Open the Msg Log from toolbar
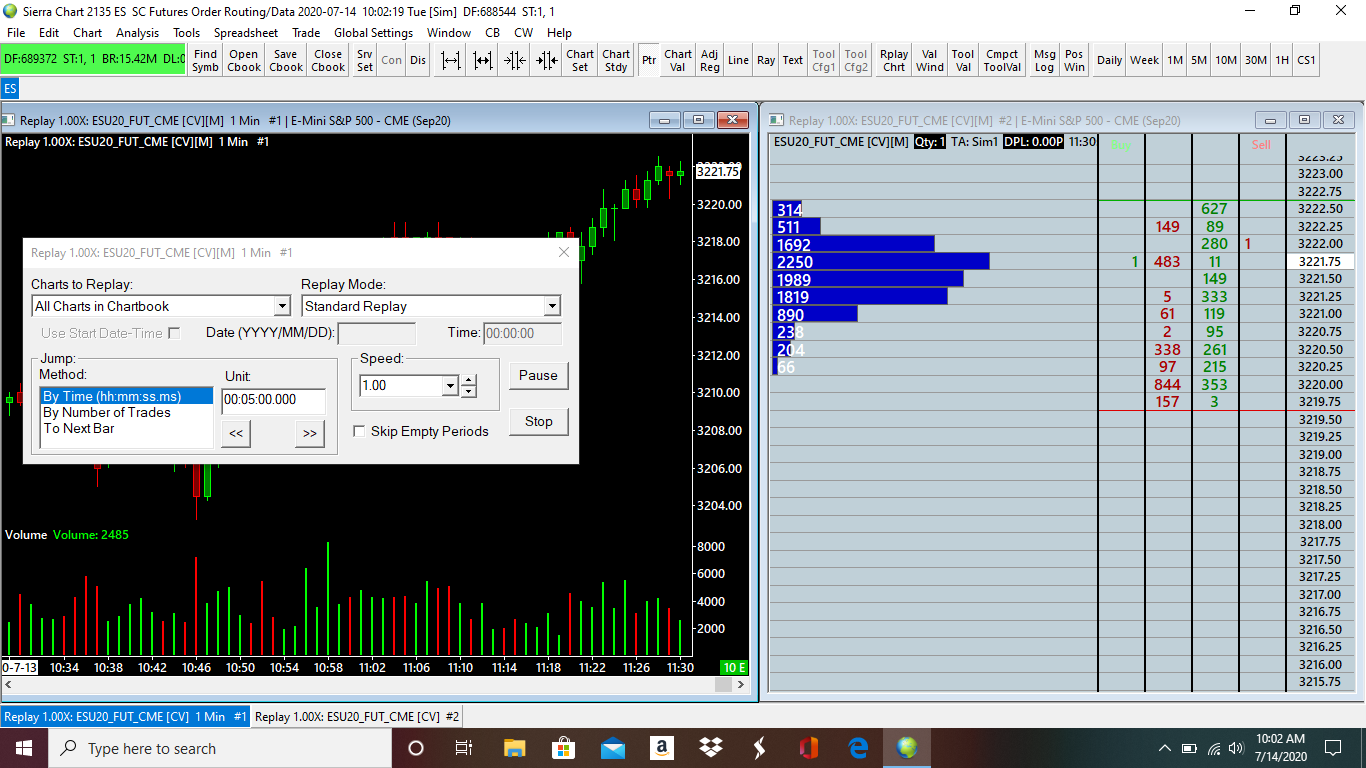The image size is (1366, 768). 1044,60
